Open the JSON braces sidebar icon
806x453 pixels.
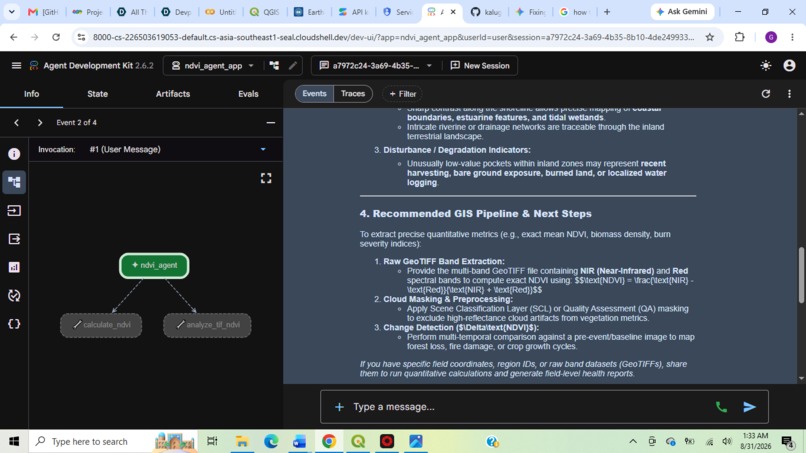[x=14, y=324]
